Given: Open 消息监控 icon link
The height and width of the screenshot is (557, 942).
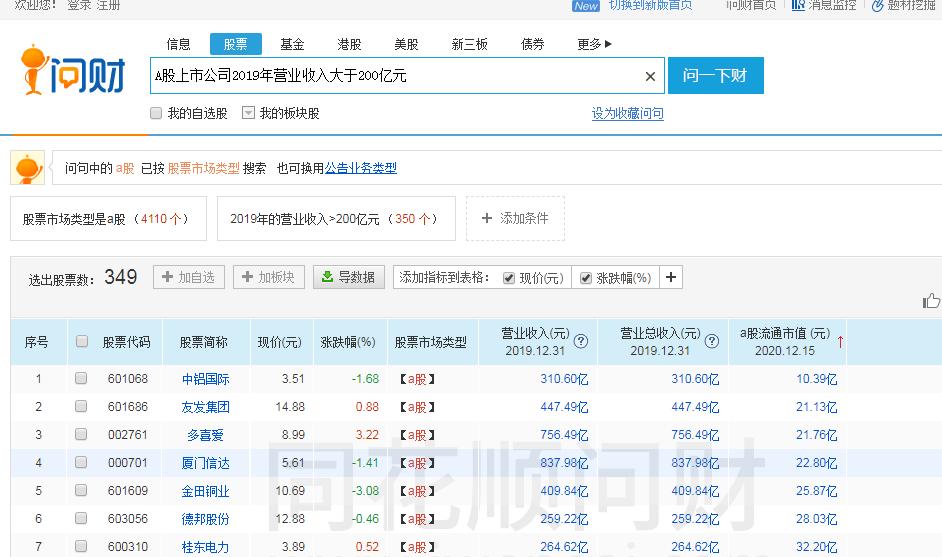Looking at the screenshot, I should tap(824, 5).
